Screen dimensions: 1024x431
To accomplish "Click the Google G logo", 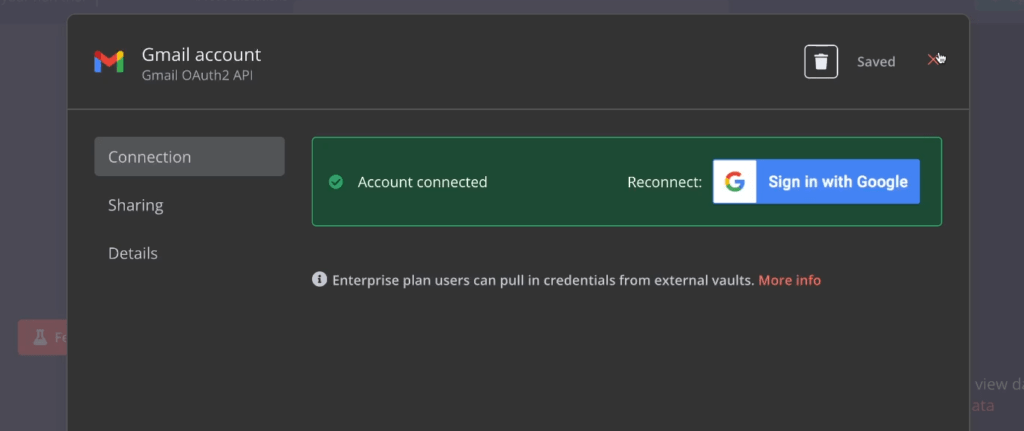I will (x=735, y=182).
